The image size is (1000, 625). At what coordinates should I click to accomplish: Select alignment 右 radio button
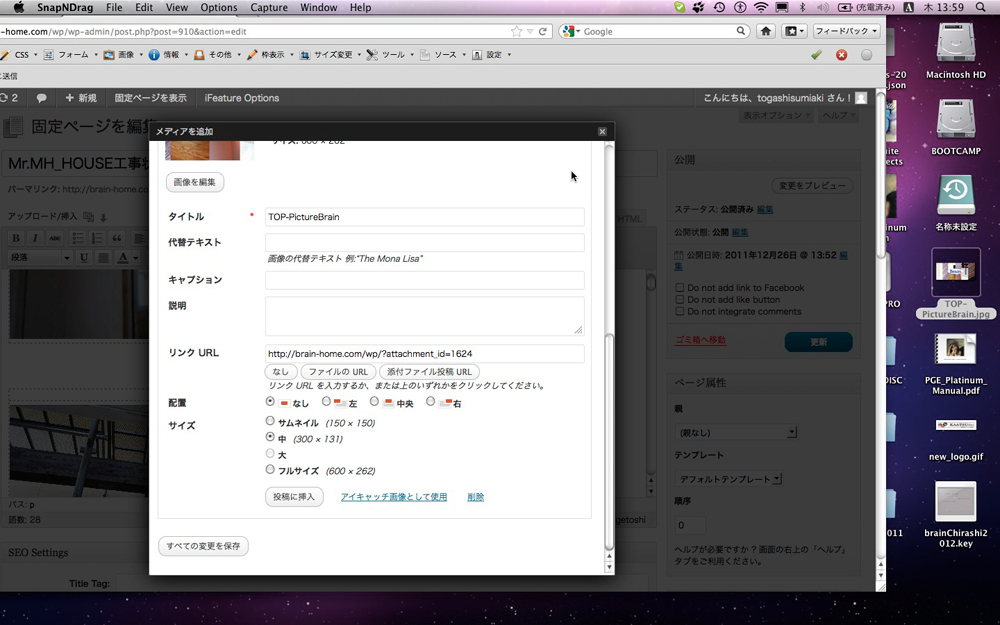click(x=430, y=402)
